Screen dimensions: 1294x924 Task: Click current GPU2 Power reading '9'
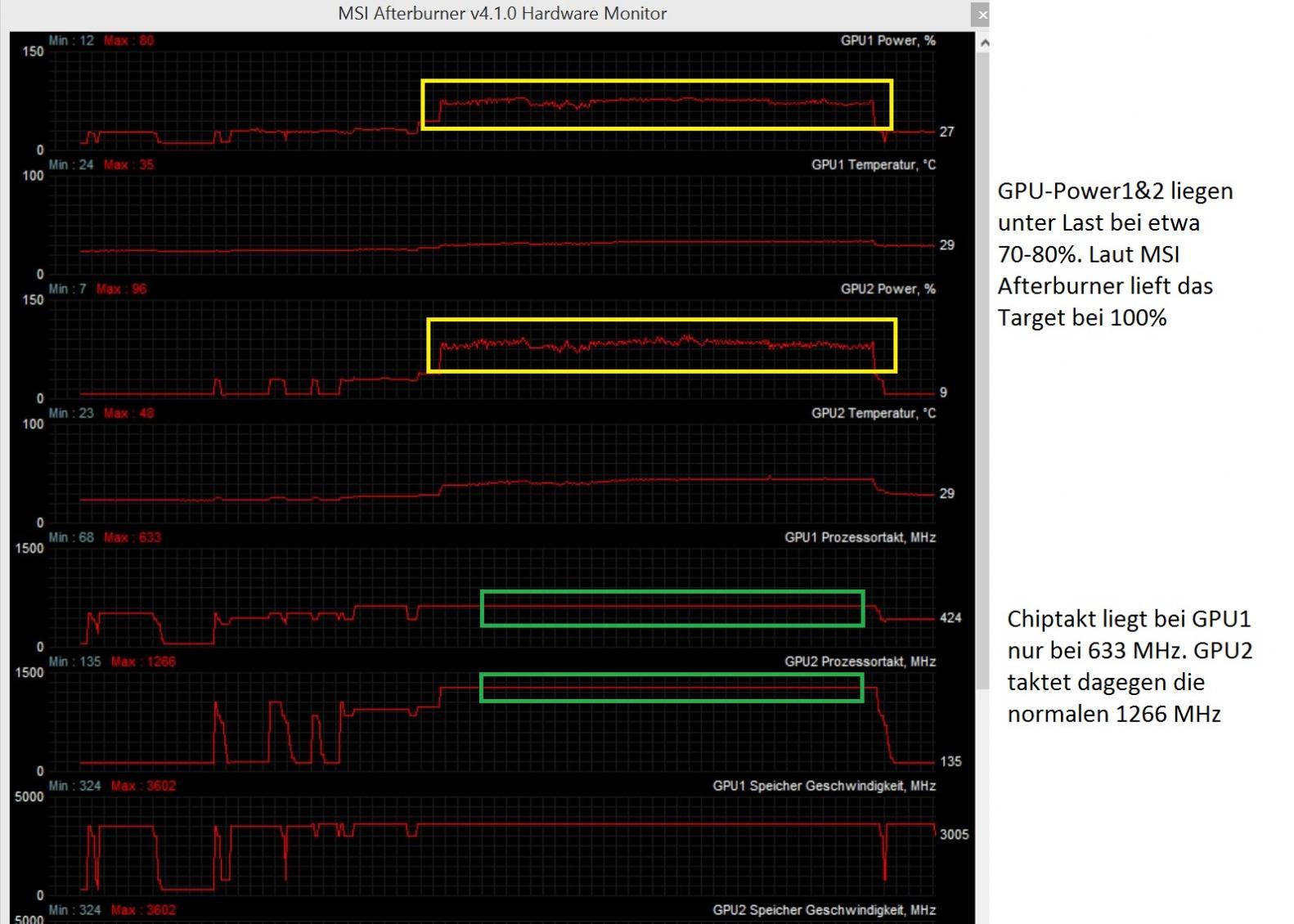click(943, 392)
